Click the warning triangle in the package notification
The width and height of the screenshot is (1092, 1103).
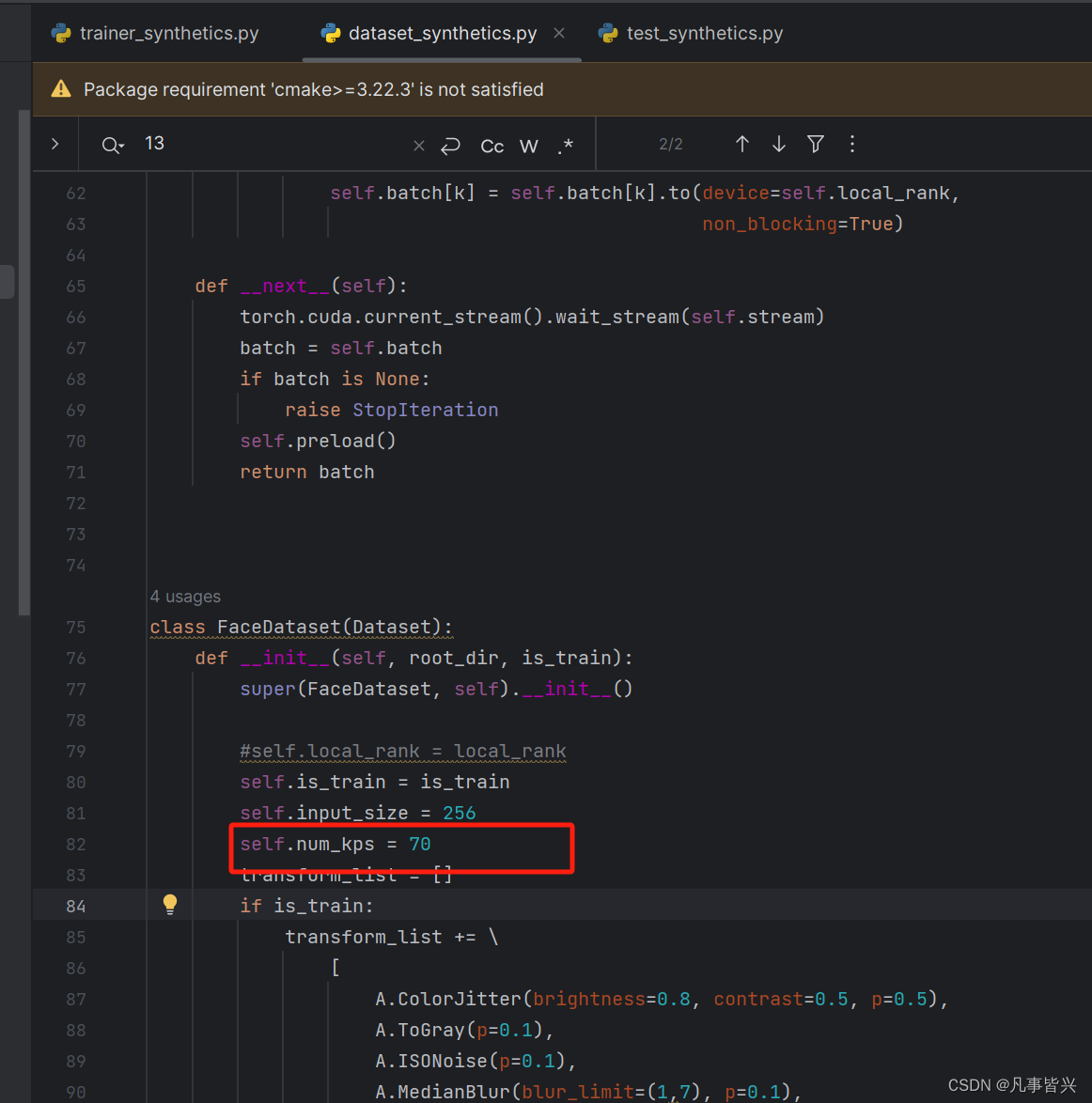[x=61, y=89]
